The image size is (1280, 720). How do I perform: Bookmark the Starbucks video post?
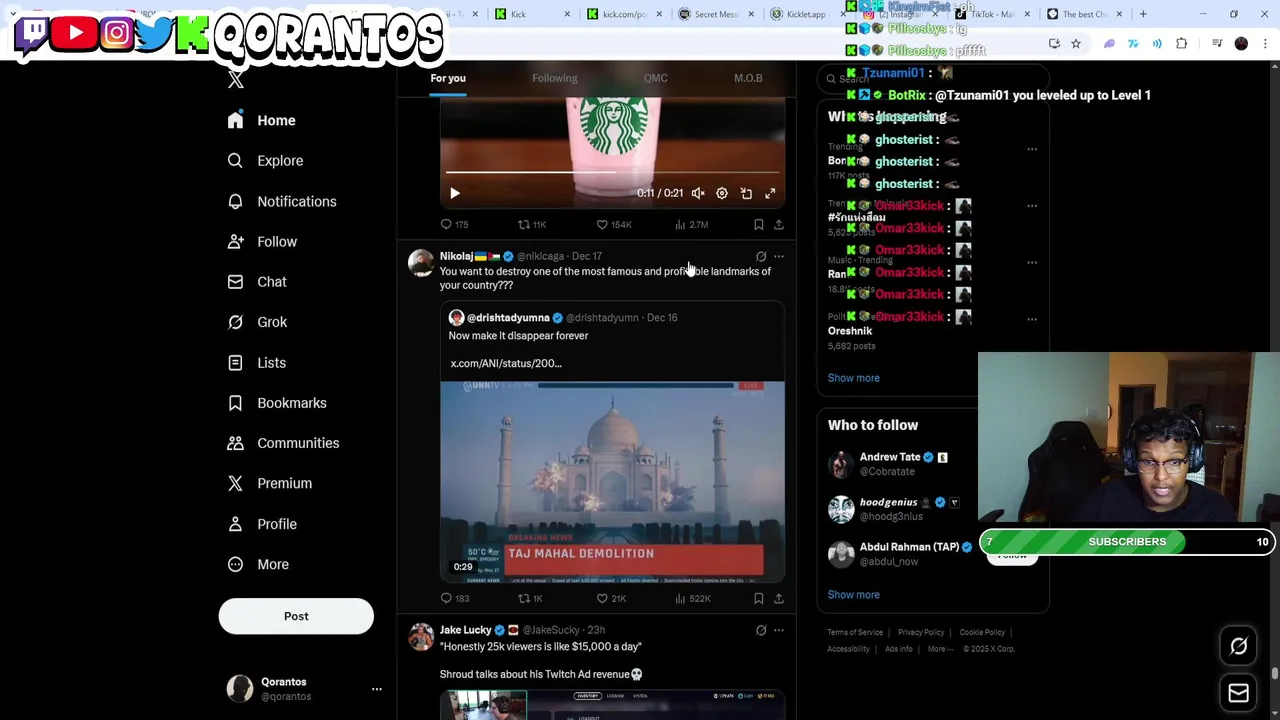[758, 225]
